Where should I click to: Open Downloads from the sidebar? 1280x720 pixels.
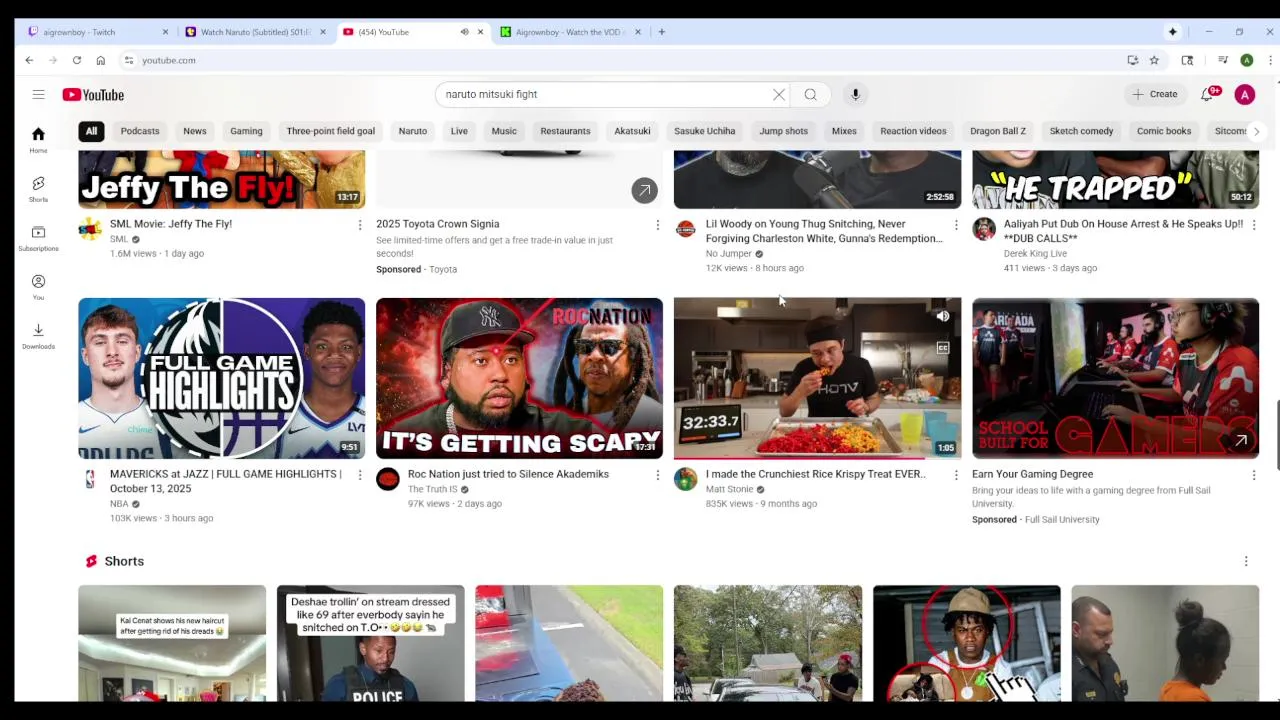click(x=38, y=336)
